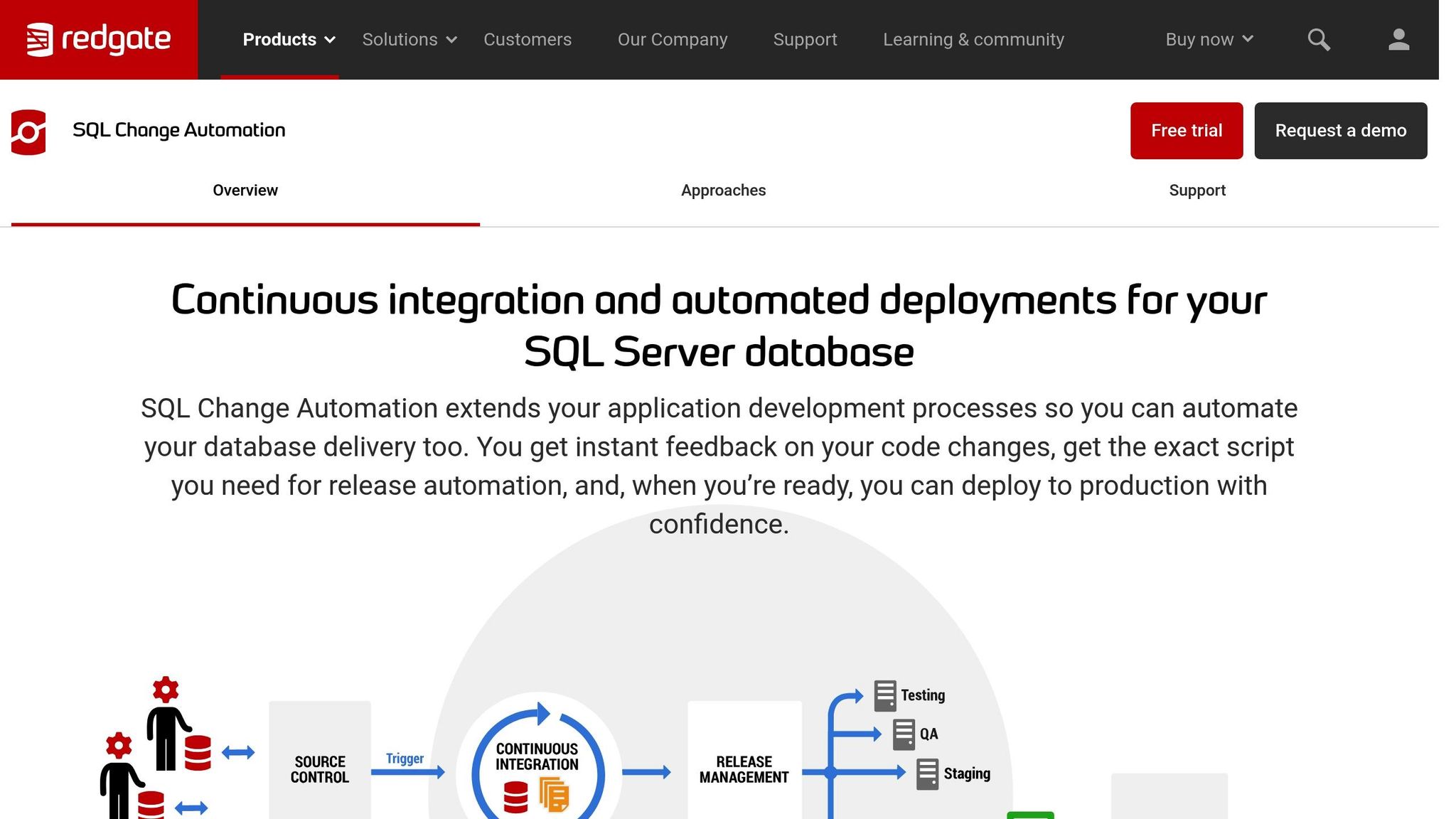
Task: Click the Staging server icon
Action: coord(928,772)
